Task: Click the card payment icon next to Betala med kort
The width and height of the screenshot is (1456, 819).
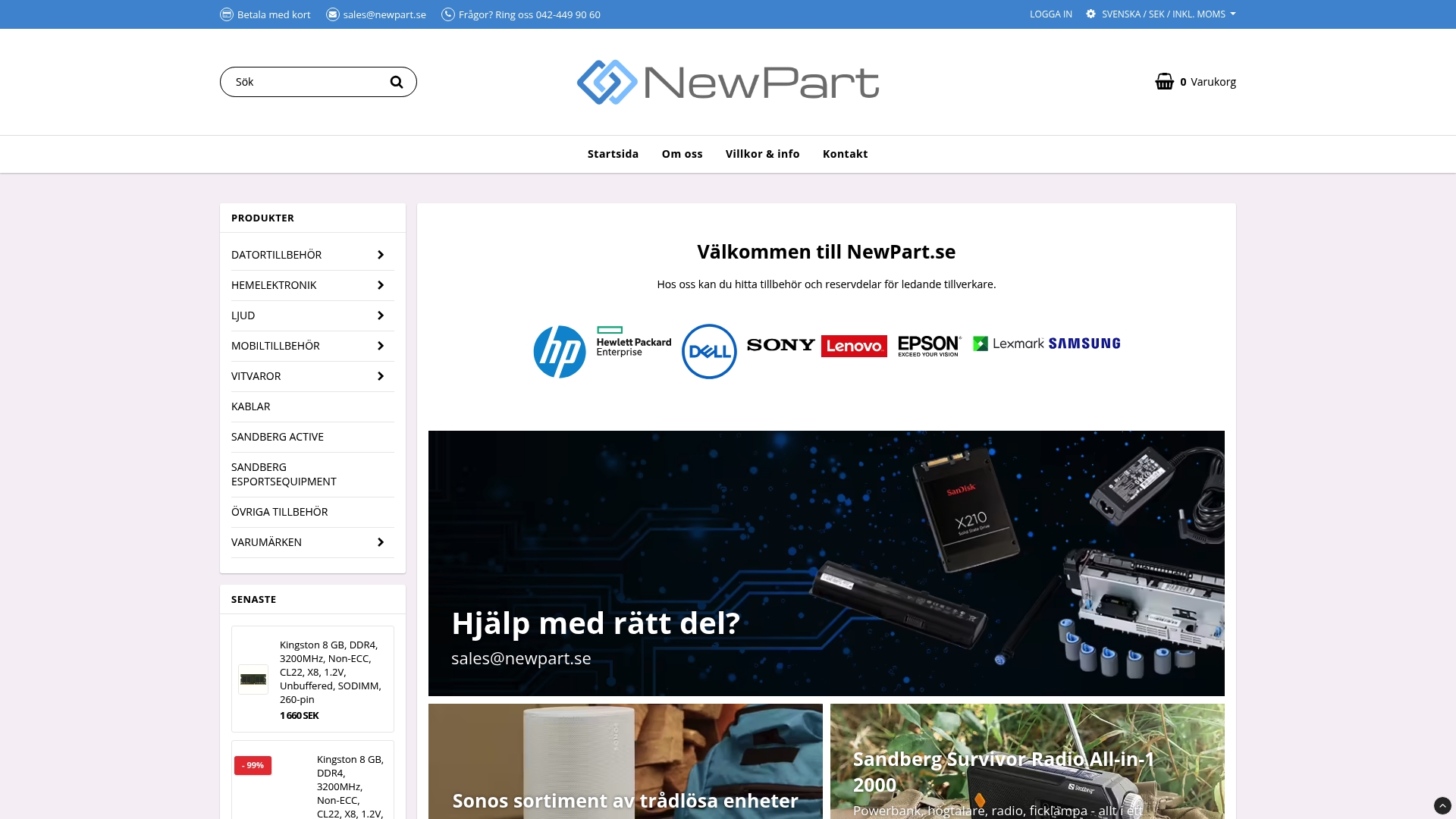Action: [x=226, y=14]
